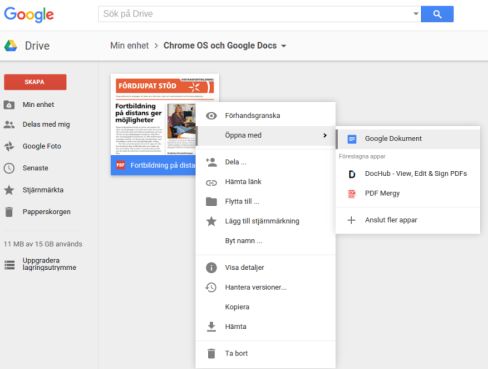Click the PDF Mergy red icon
488x369 pixels.
[352, 194]
